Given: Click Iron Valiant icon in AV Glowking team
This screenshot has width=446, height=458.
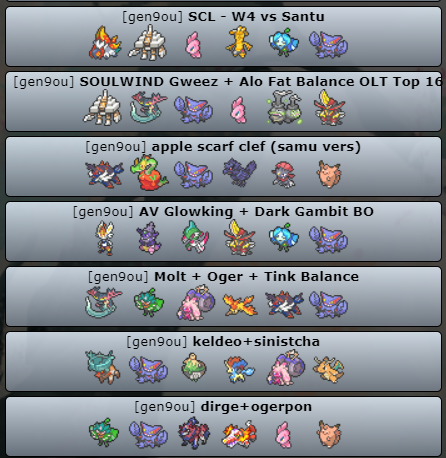Looking at the screenshot, I should point(195,237).
